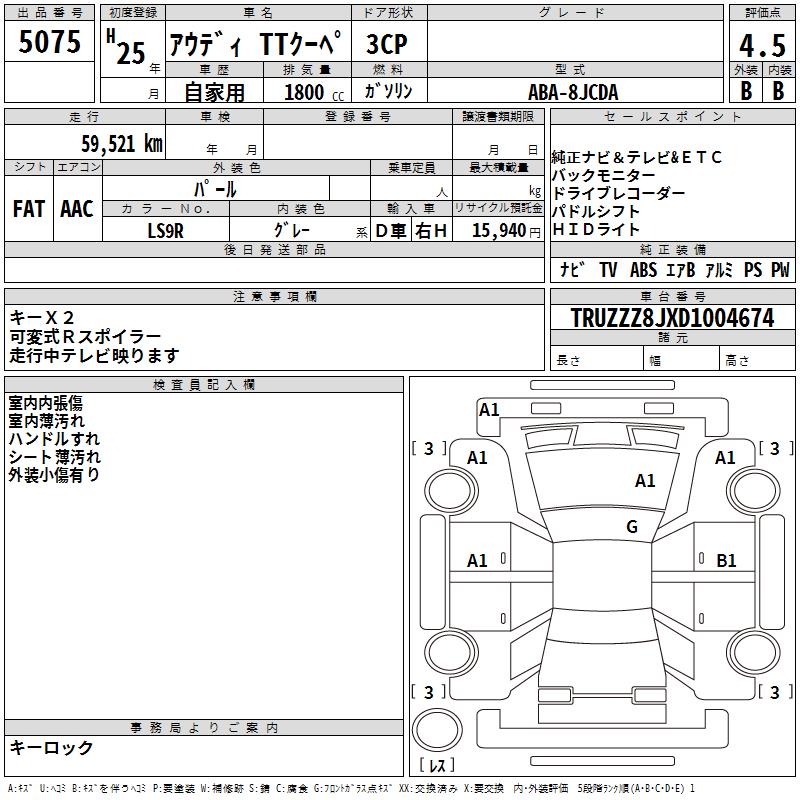
Task: Click the パドルシフト sales point
Action: click(596, 211)
